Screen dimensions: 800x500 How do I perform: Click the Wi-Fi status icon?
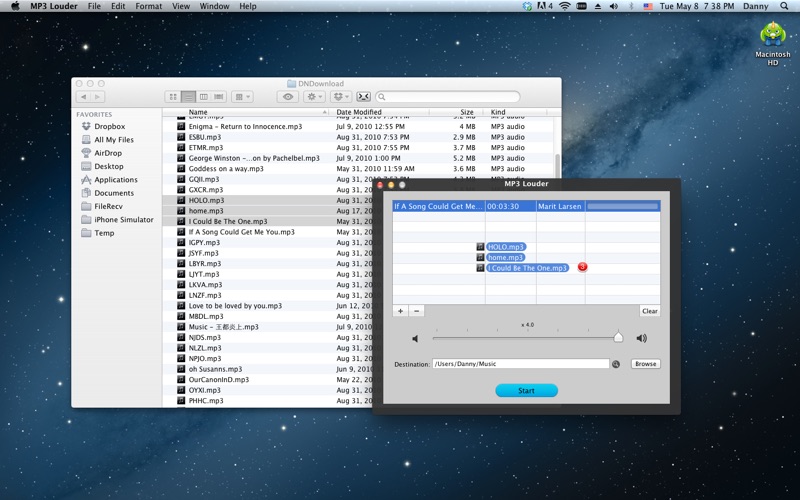pyautogui.click(x=564, y=6)
